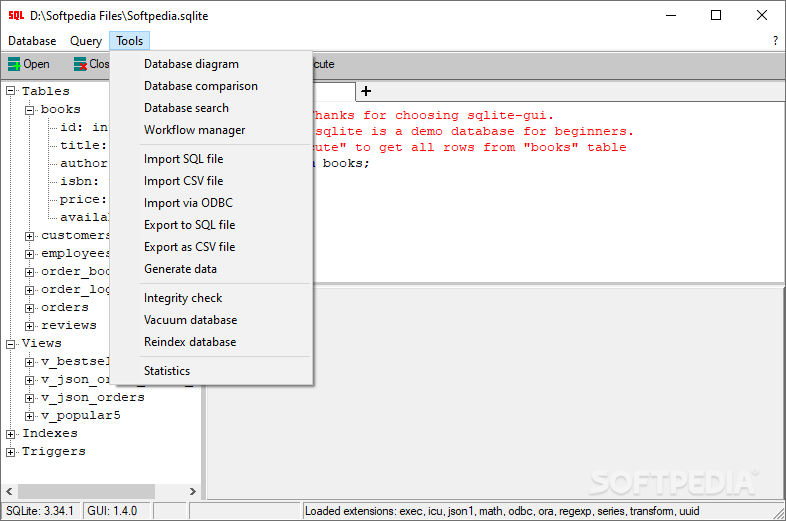Expand the orders table node

coord(30,308)
